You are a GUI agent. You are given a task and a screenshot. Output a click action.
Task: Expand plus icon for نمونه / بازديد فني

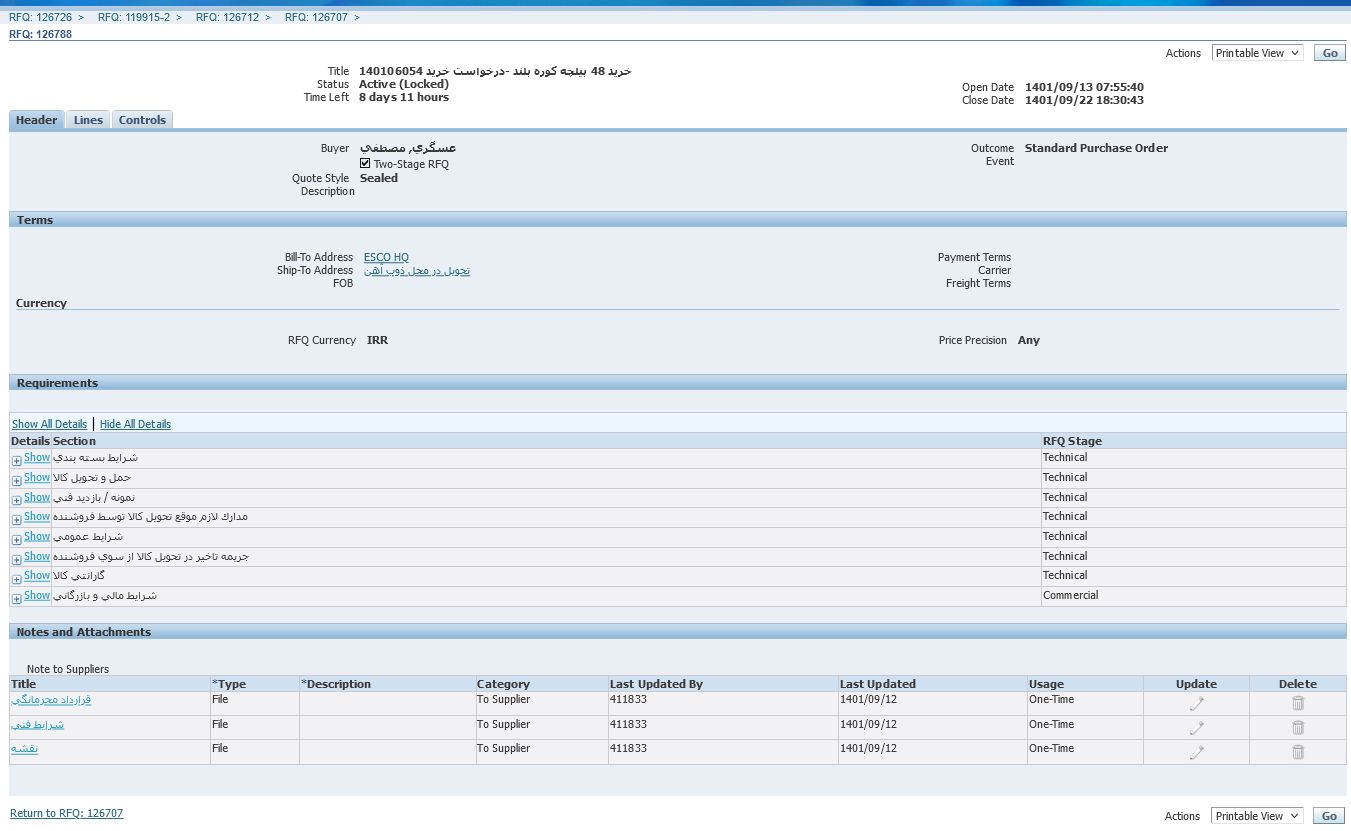coord(16,500)
